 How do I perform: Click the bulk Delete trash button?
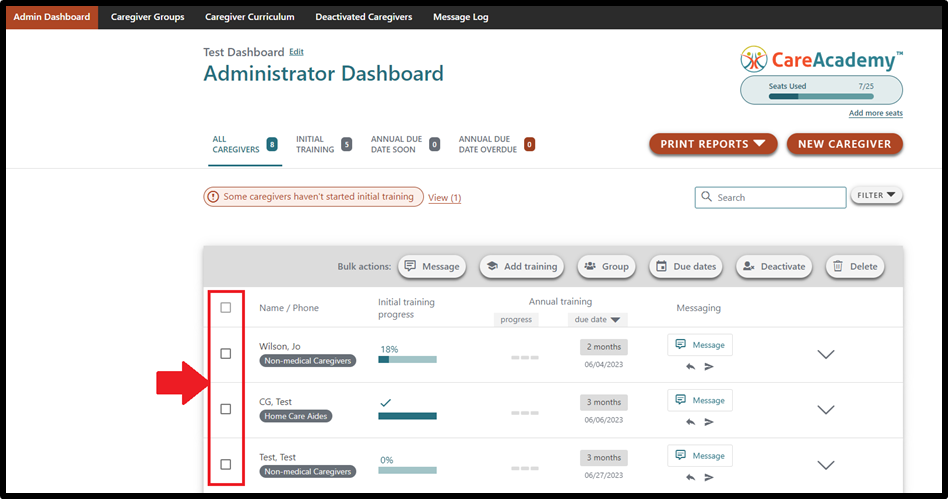click(855, 266)
